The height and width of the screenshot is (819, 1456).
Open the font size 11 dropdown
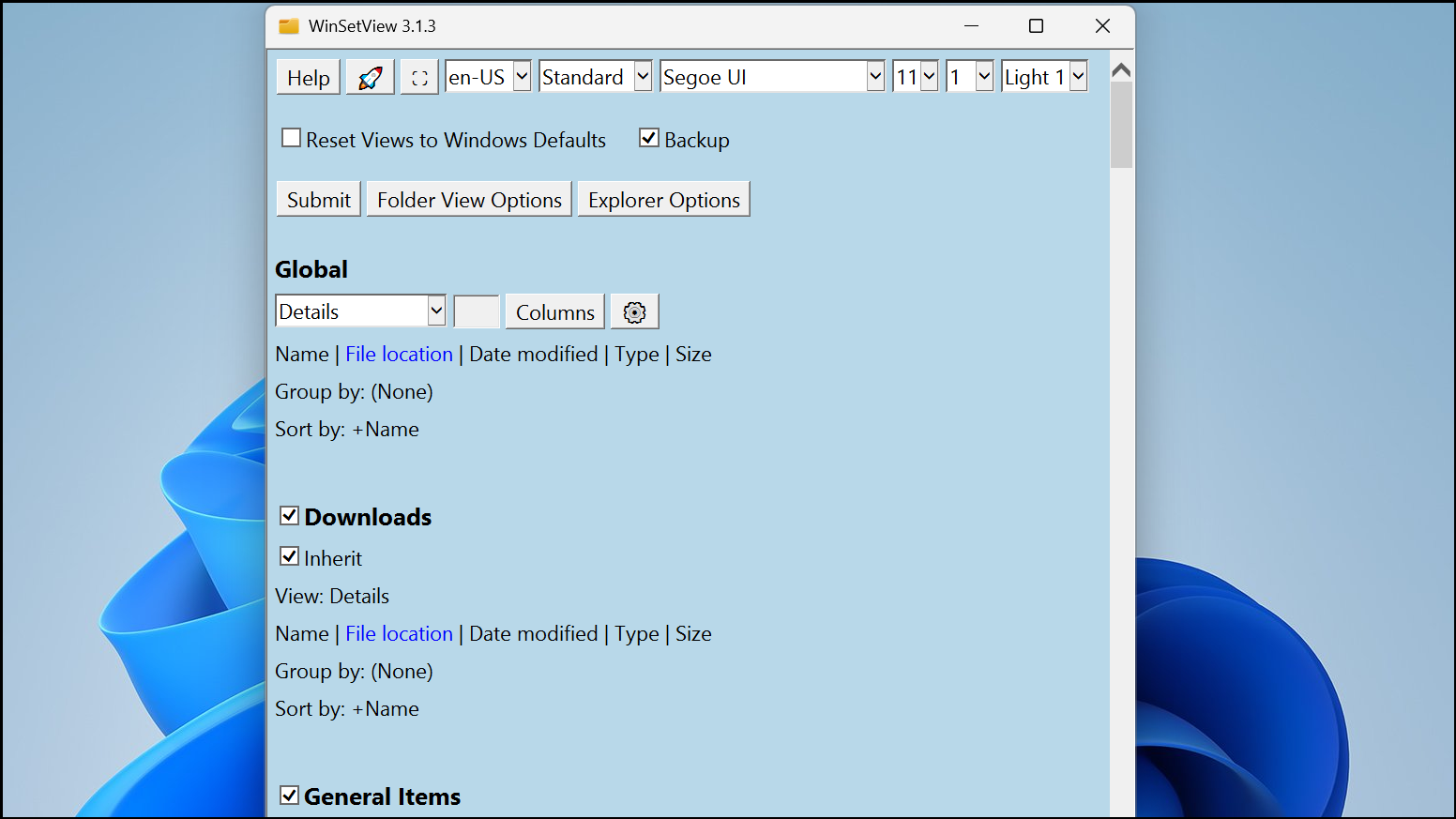tap(916, 77)
